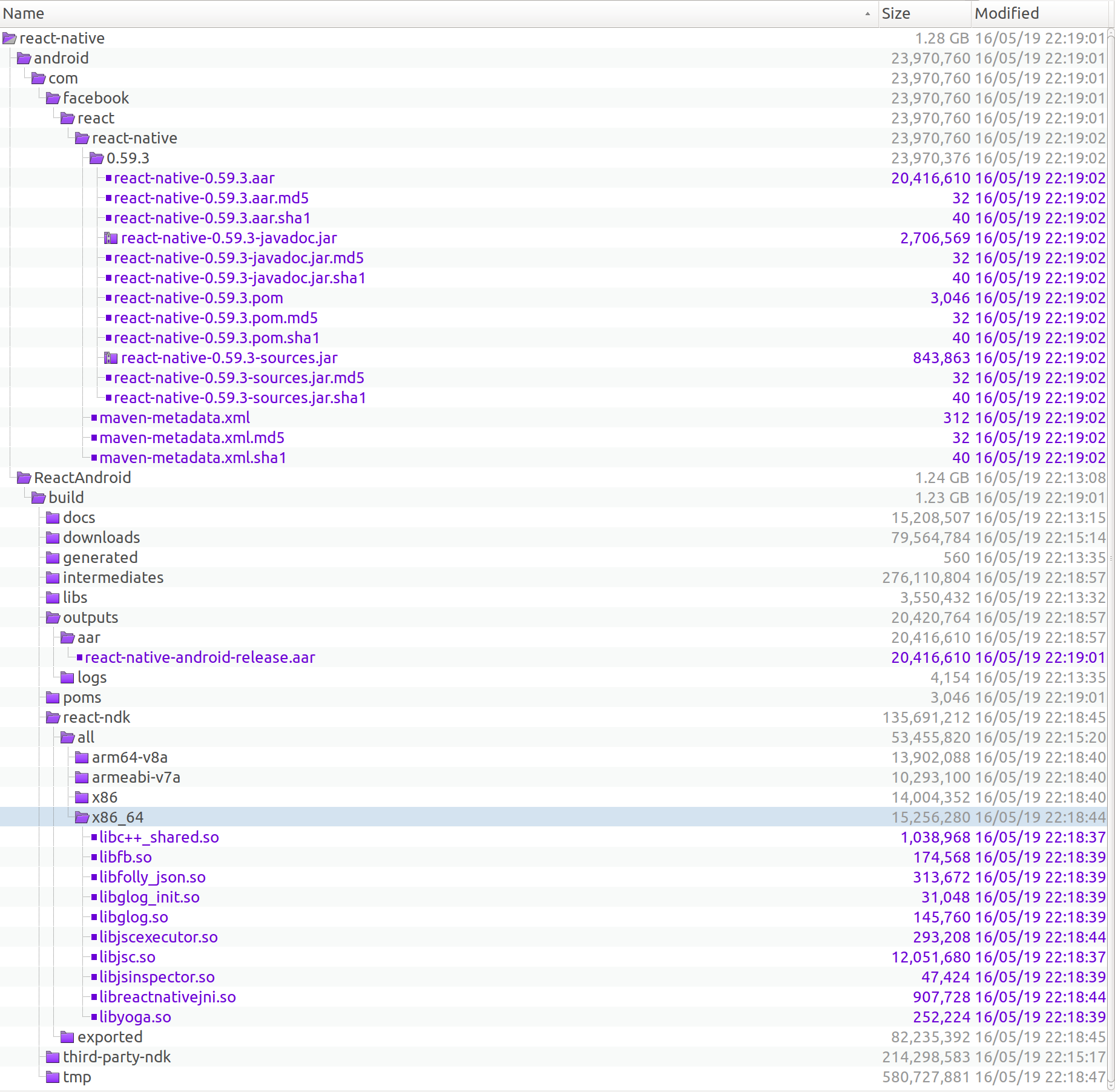Screen dimensions: 1115x1092
Task: Click the tmp folder icon
Action: [x=53, y=1077]
